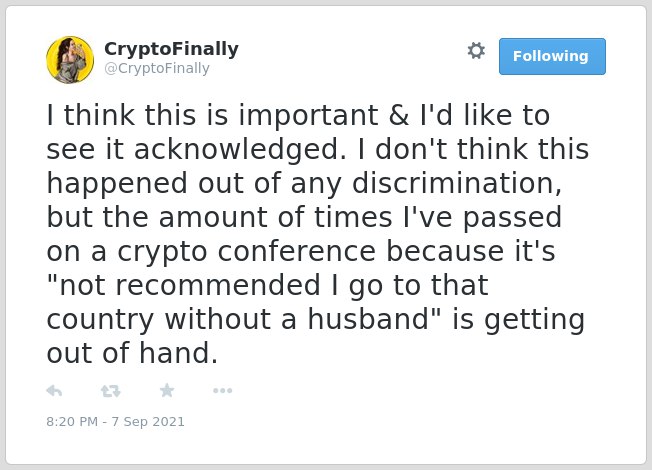Screen dimensions: 652x470
Task: Click the closing words "out of hand."
Action: (132, 353)
